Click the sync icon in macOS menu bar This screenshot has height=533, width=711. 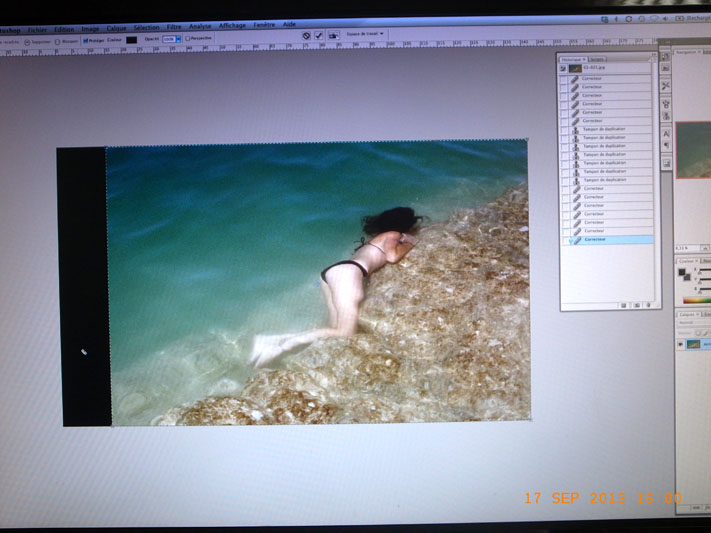[628, 19]
